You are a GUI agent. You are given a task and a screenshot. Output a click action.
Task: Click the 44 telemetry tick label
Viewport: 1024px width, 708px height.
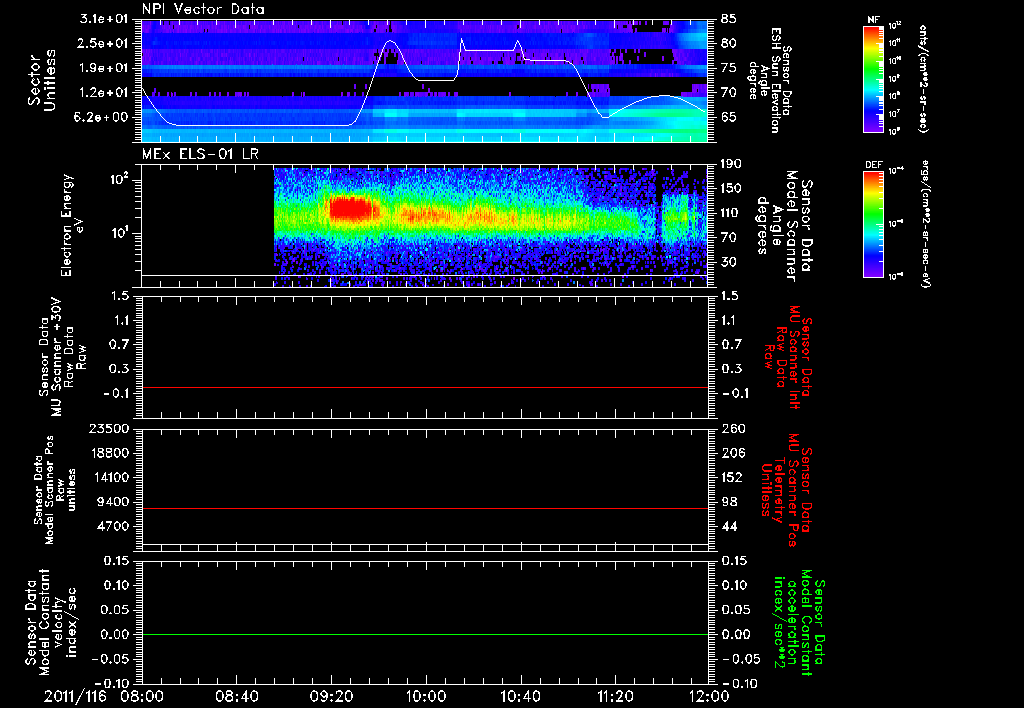[x=729, y=526]
